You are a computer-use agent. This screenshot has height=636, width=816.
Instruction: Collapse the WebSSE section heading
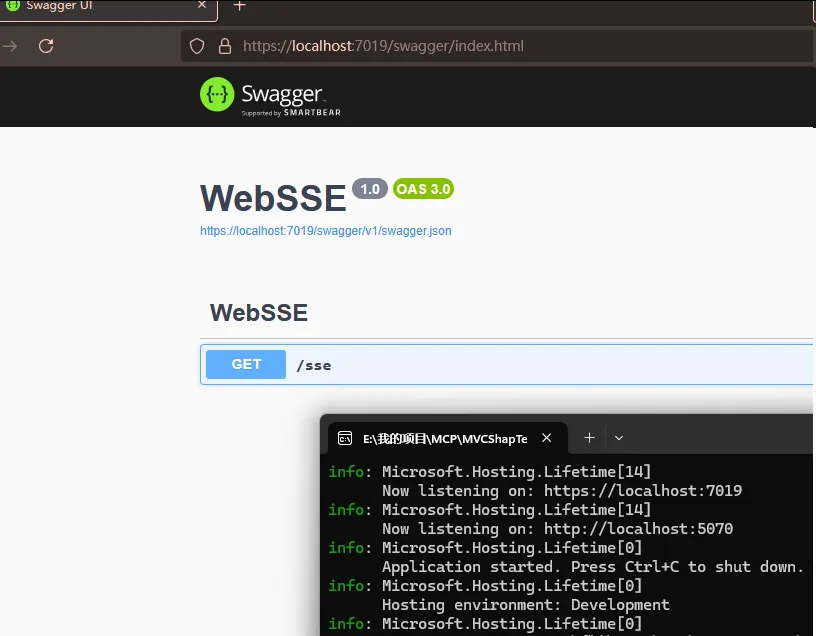[259, 313]
